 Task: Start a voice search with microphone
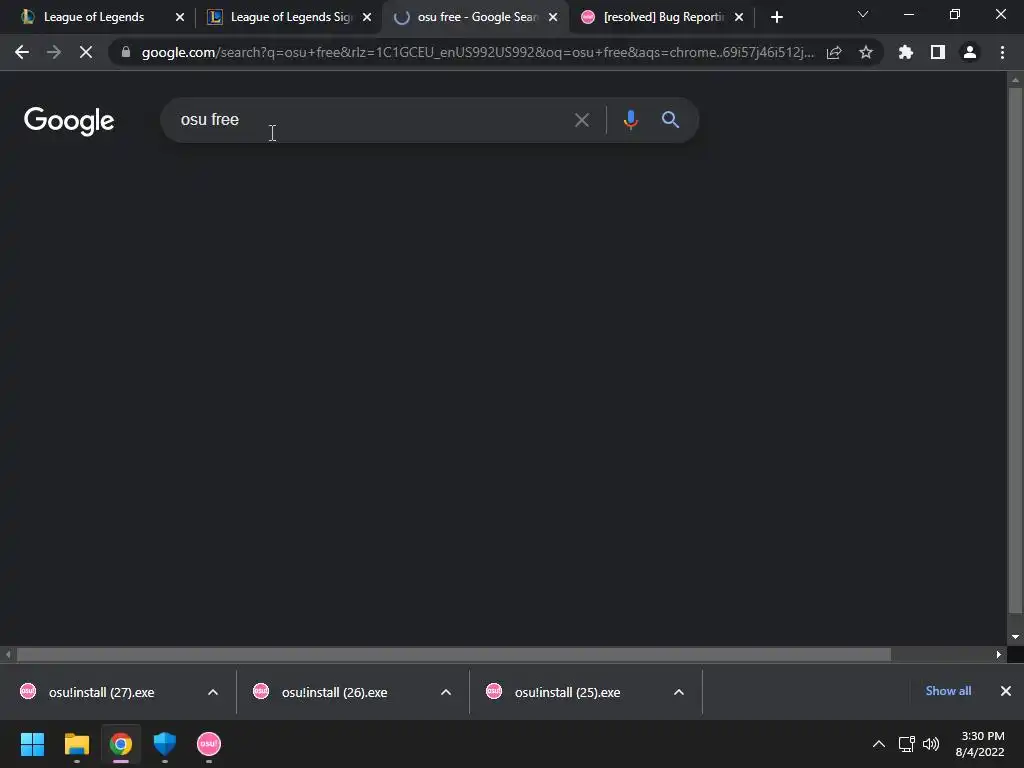tap(630, 120)
